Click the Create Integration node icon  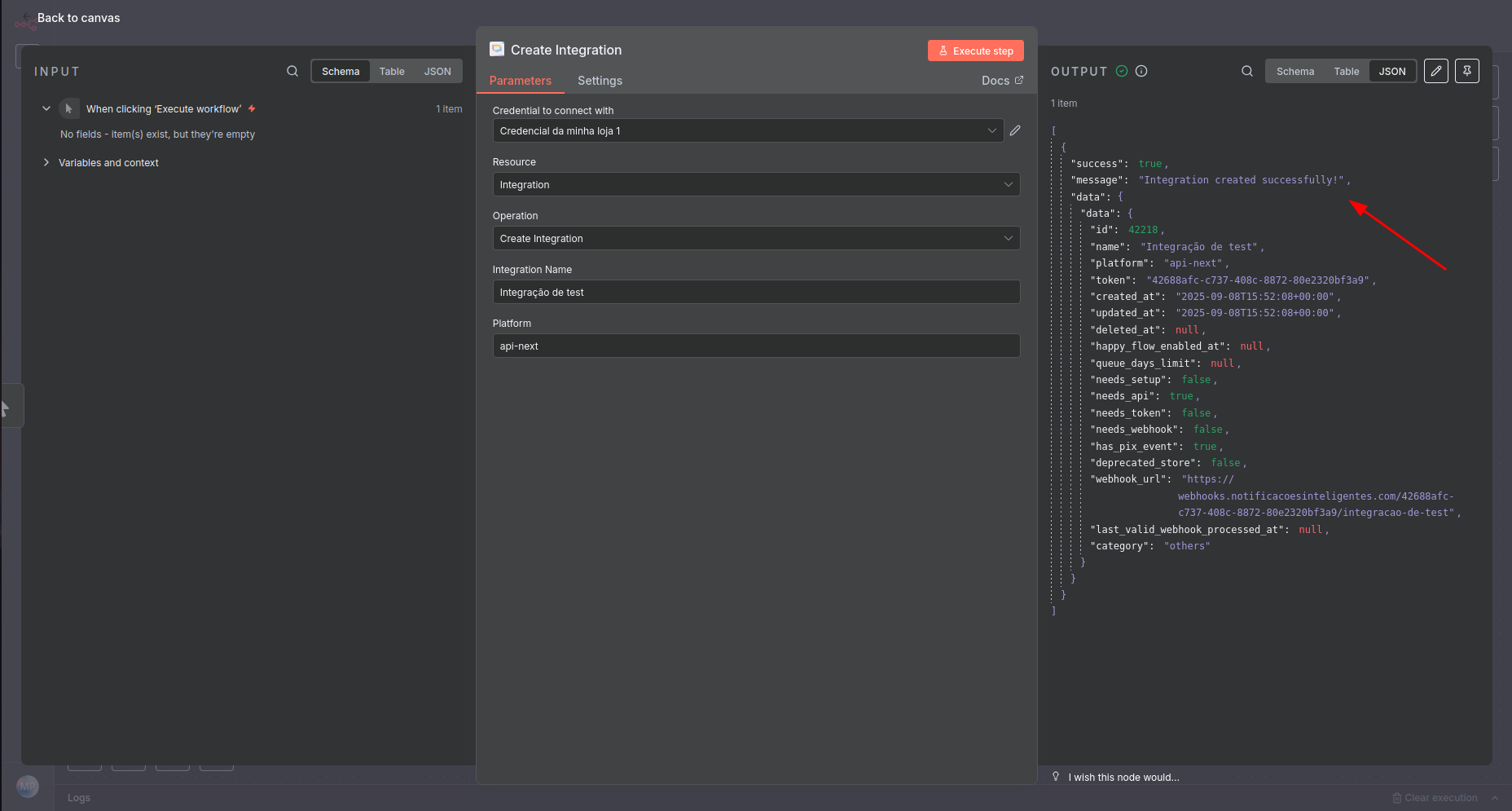(497, 49)
